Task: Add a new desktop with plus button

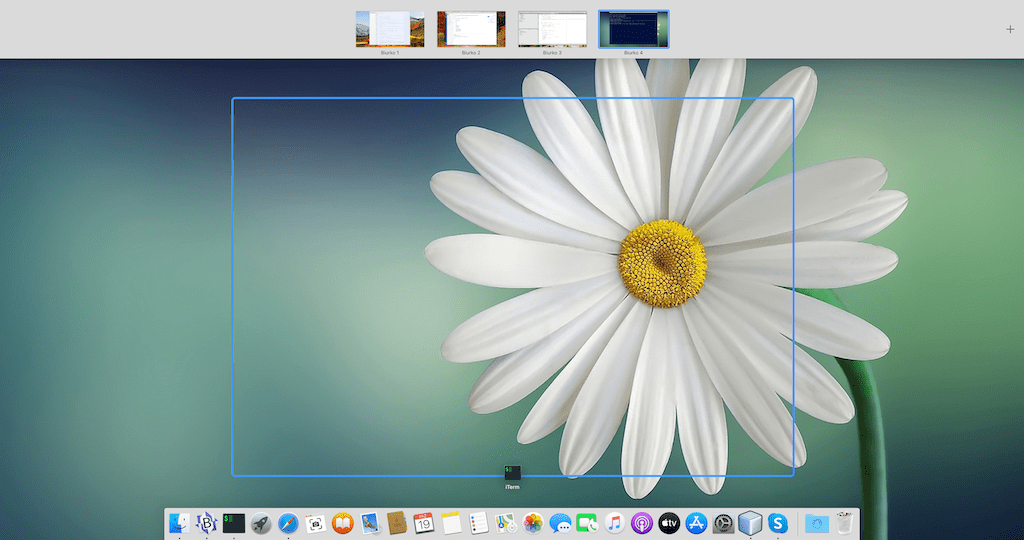Action: [x=1010, y=29]
